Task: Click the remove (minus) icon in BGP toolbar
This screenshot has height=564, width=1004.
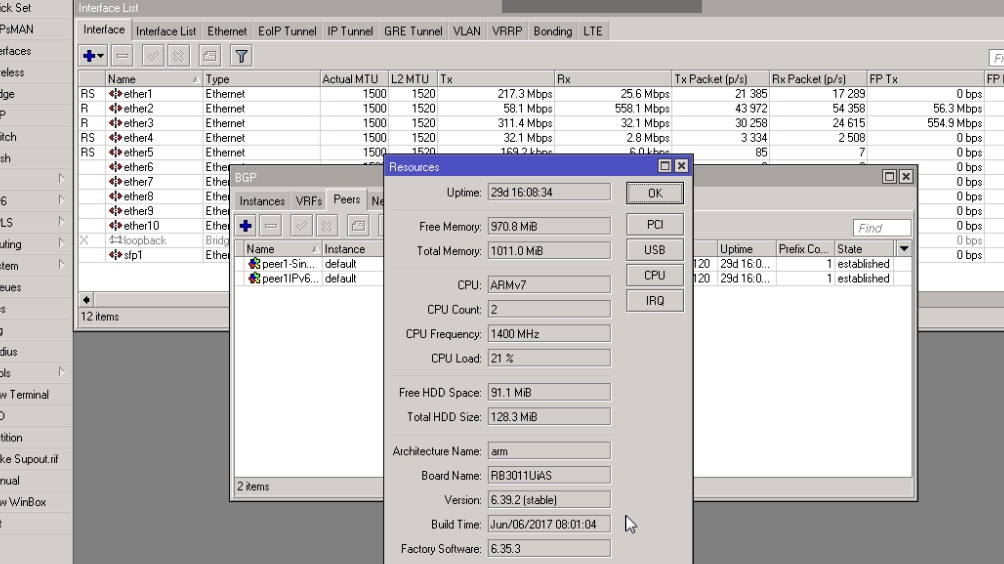Action: pos(273,226)
